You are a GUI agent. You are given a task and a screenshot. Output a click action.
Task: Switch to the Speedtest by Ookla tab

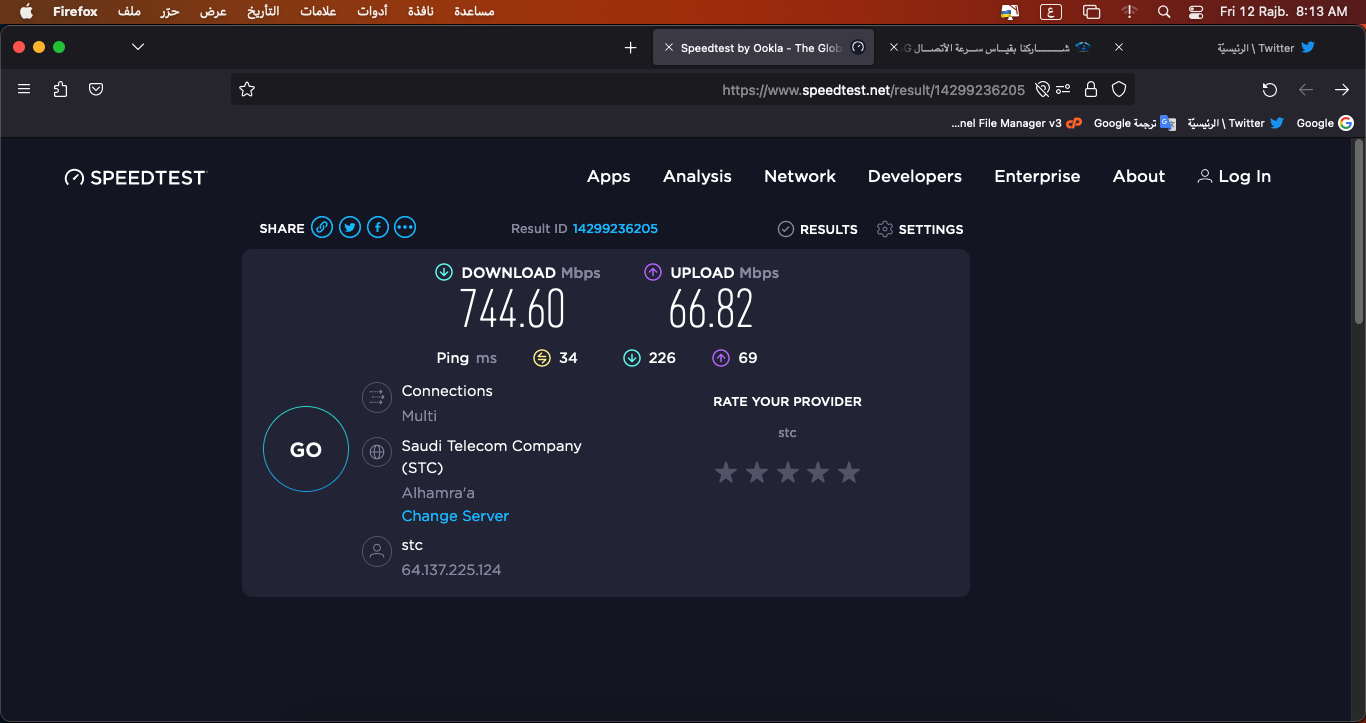[x=764, y=47]
